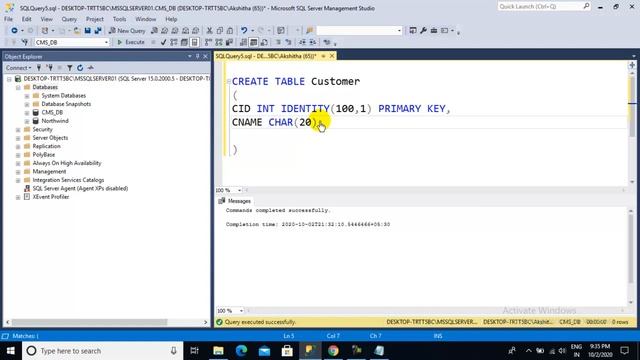This screenshot has width=640, height=360.
Task: Open File Explorer from the taskbar
Action: pos(218,351)
